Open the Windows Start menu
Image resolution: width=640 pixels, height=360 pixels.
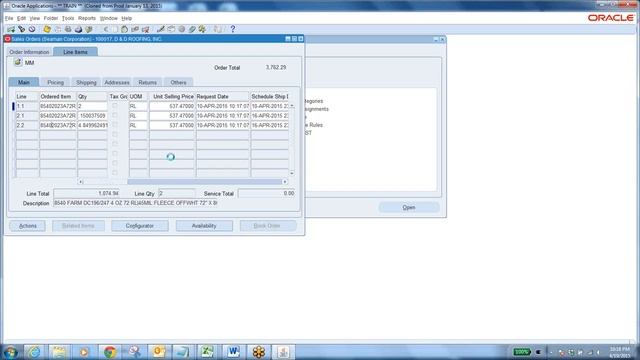(x=10, y=352)
